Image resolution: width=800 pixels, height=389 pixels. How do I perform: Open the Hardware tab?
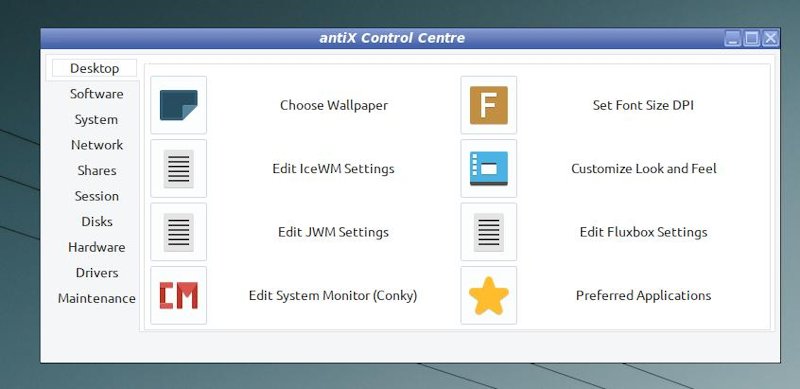point(96,247)
